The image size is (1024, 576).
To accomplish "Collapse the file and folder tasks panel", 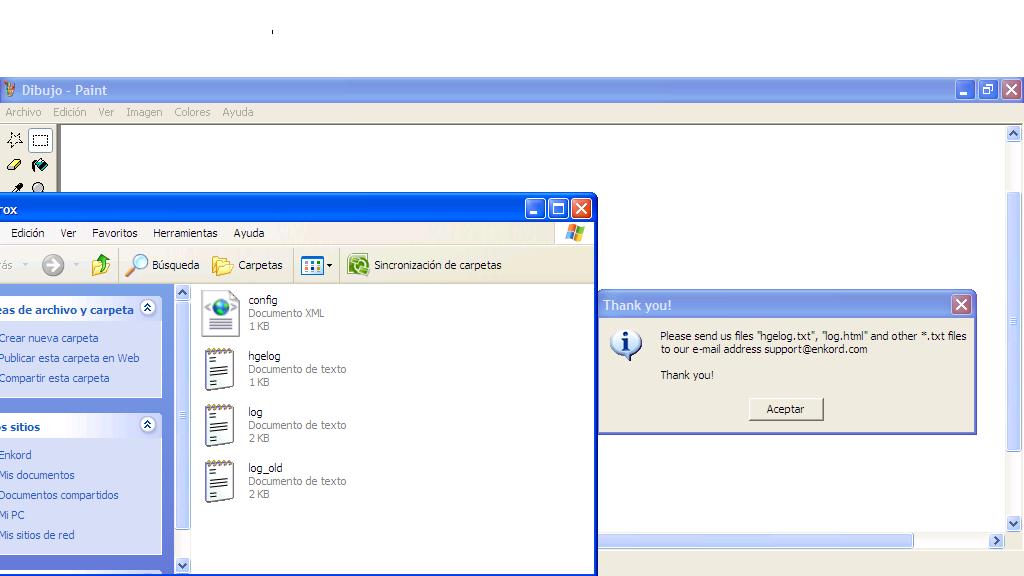I will pyautogui.click(x=148, y=308).
